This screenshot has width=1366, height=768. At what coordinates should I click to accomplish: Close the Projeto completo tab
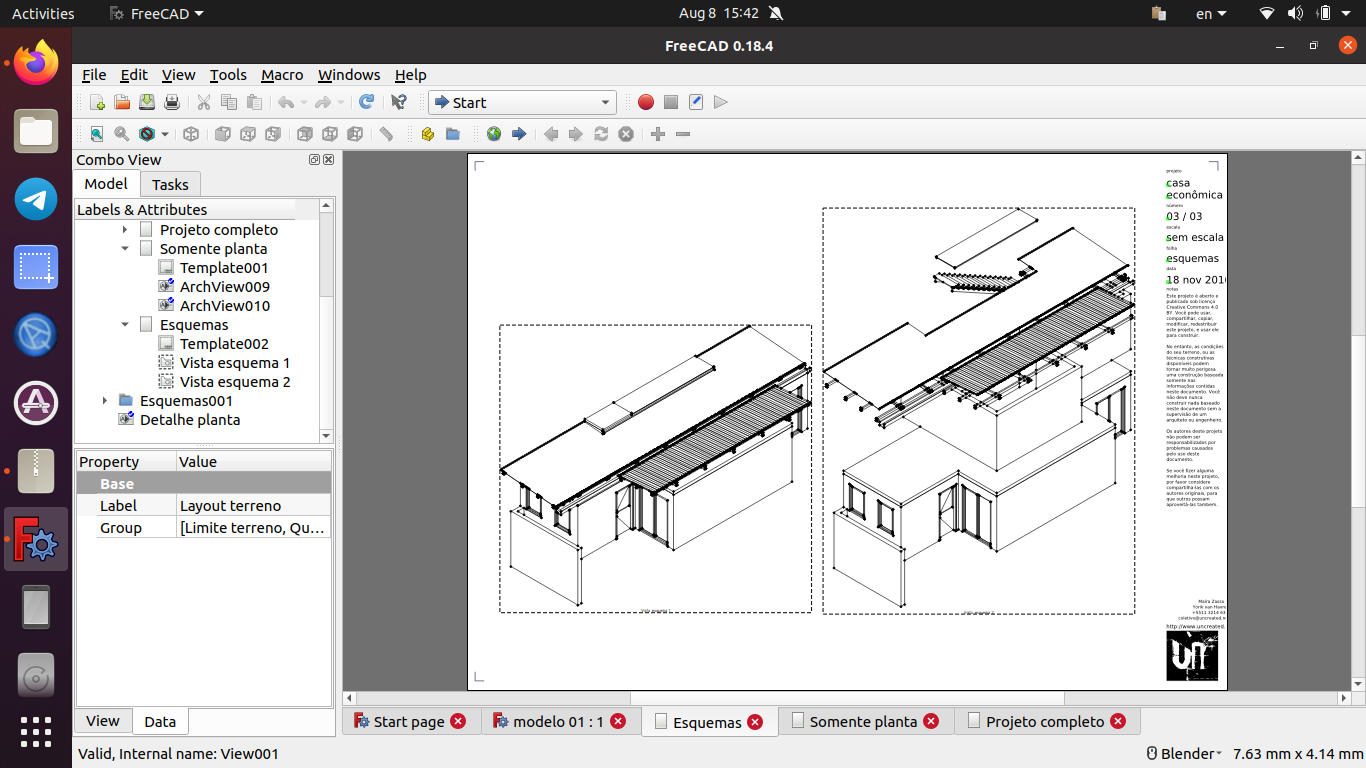(x=1118, y=721)
